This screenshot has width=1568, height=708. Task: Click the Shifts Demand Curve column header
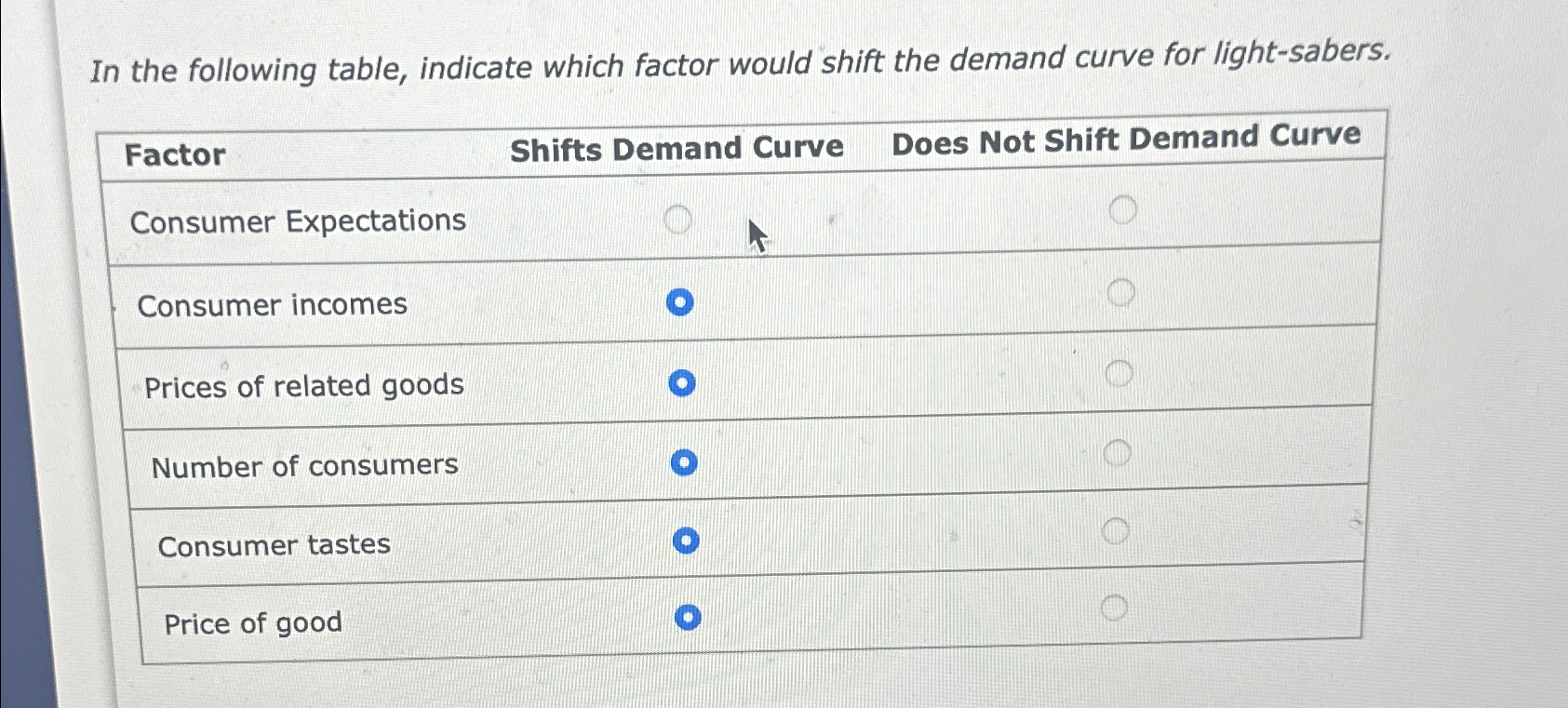(678, 147)
